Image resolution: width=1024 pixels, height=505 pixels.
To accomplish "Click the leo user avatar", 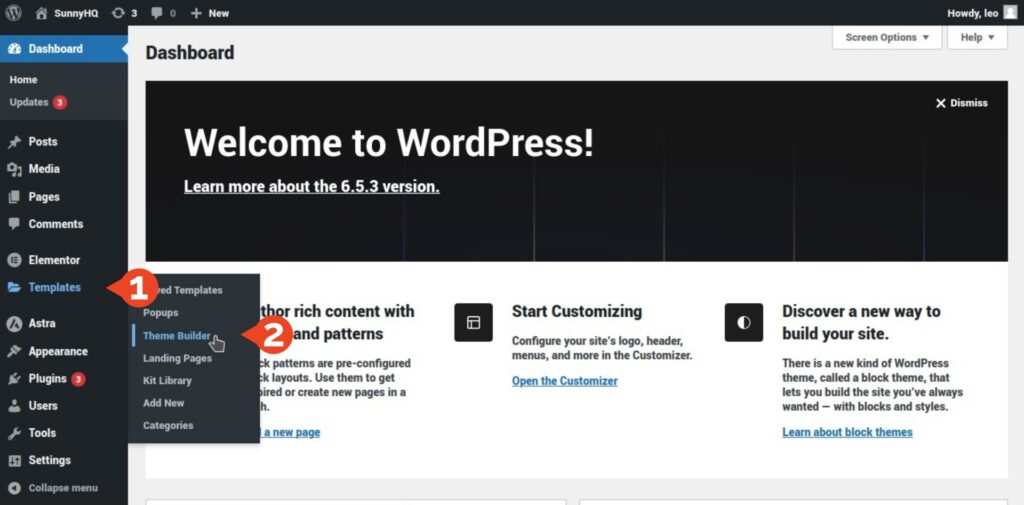I will pyautogui.click(x=1010, y=12).
